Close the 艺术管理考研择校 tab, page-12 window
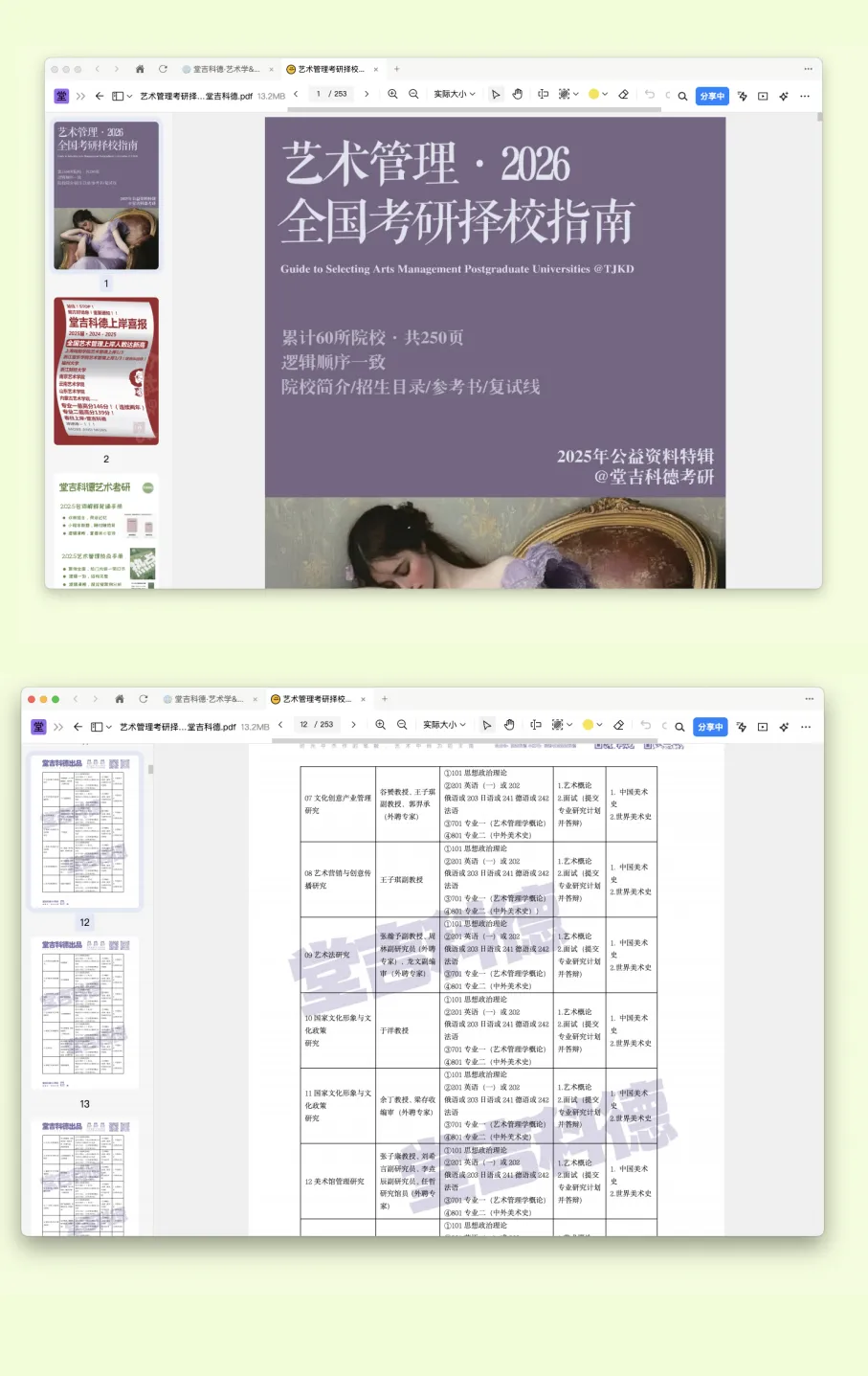Image resolution: width=868 pixels, height=1376 pixels. tap(363, 699)
